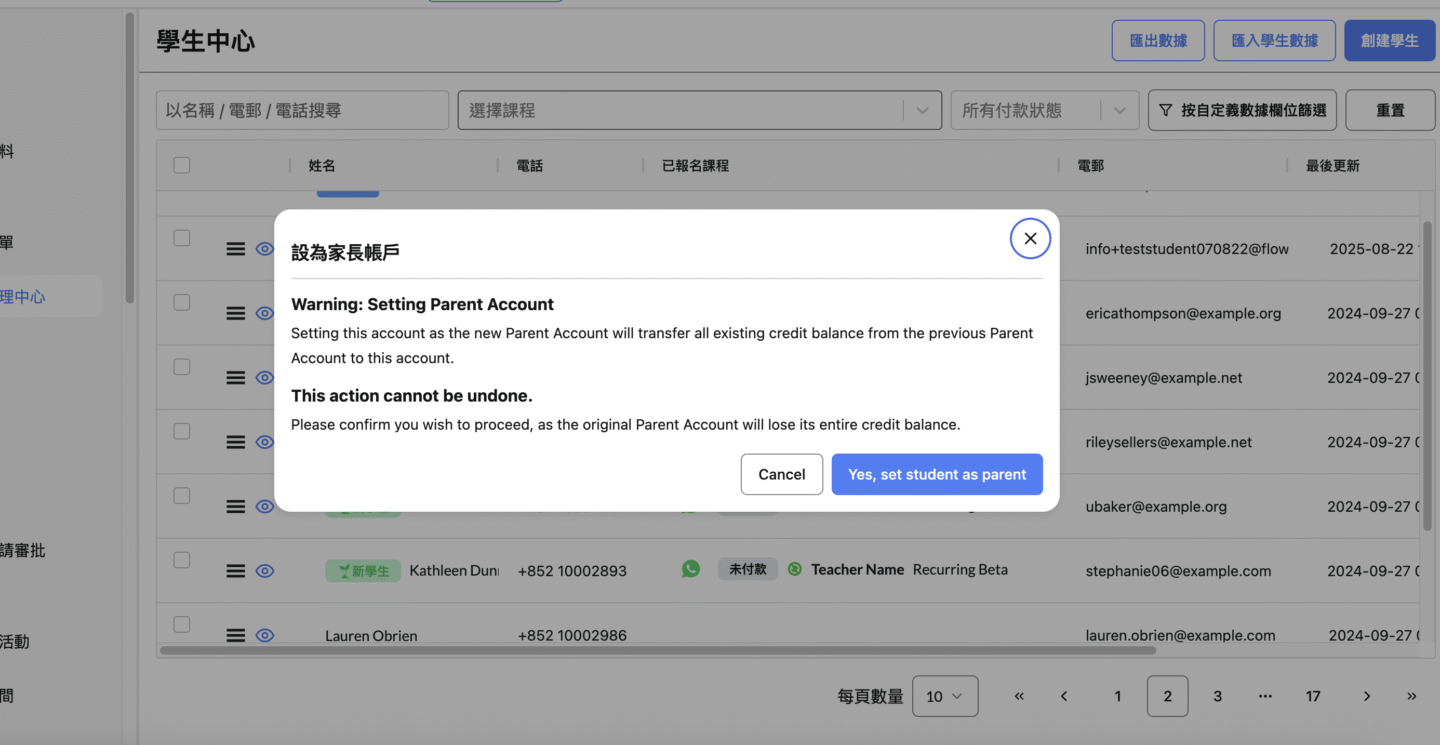Viewport: 1440px width, 745px height.
Task: Open the per-page count dropdown showing 10
Action: pos(944,696)
